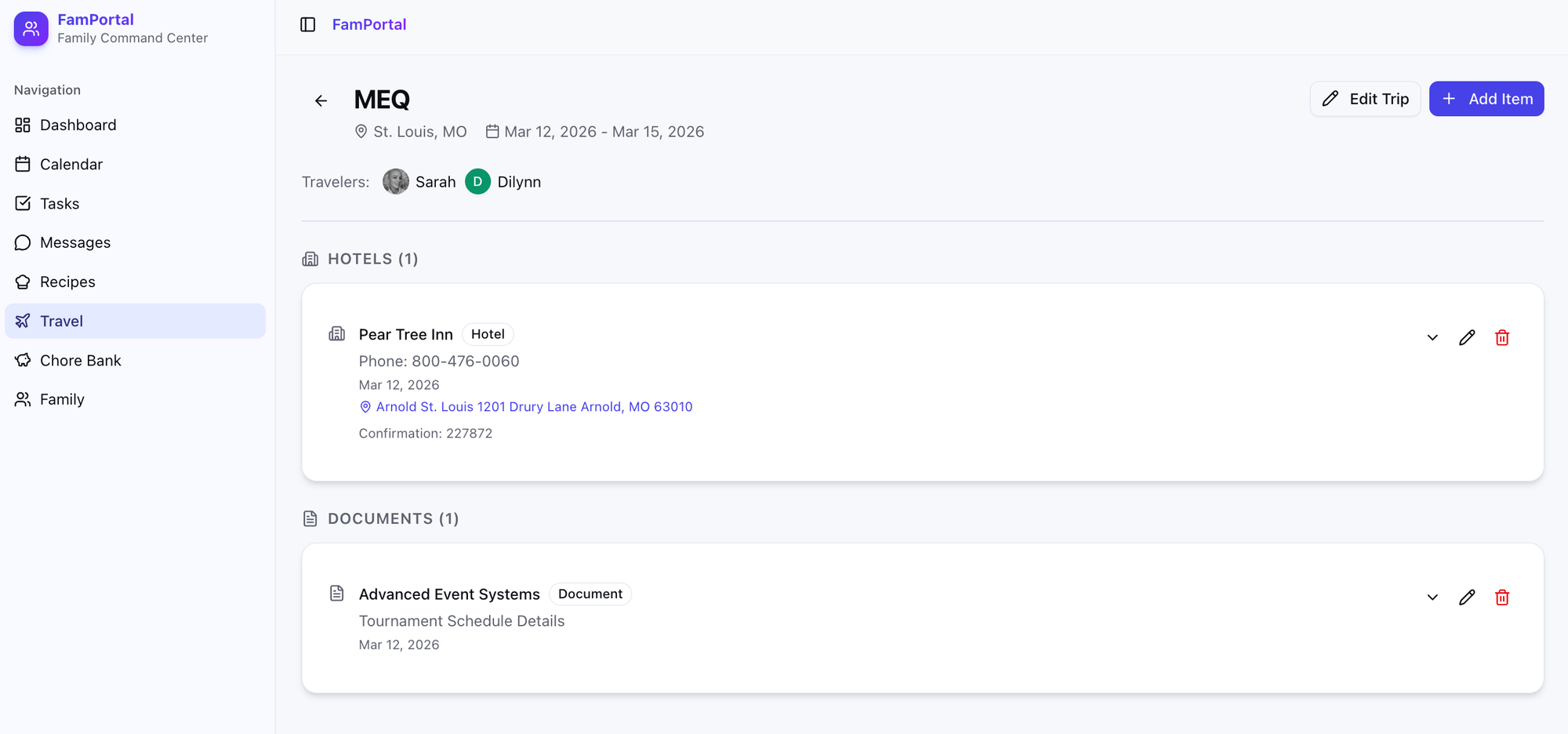
Task: Expand the Pear Tree Inn details
Action: tap(1432, 337)
